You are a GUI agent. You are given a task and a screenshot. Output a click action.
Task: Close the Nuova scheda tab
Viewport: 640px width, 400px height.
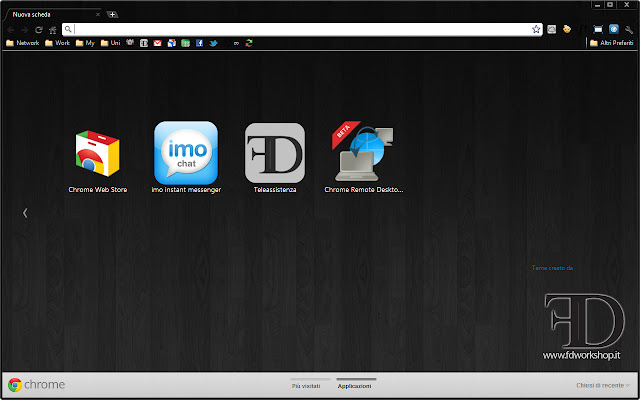click(x=98, y=15)
